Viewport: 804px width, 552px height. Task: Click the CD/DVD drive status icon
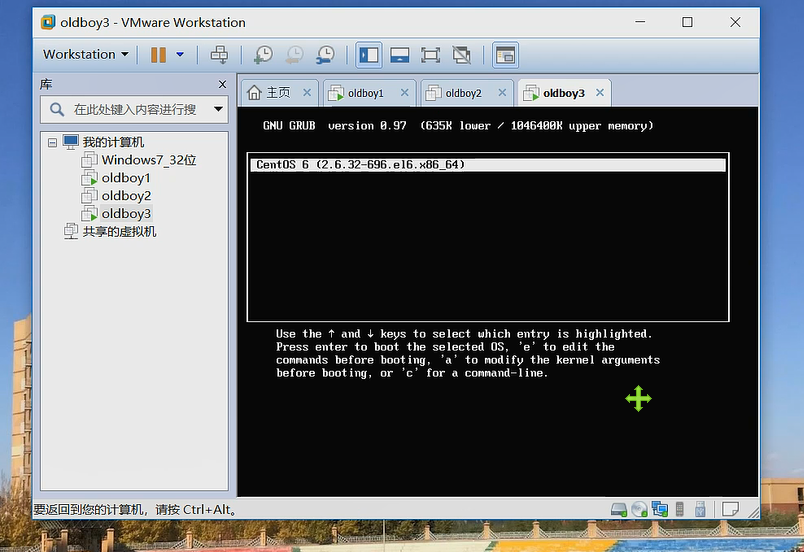click(639, 509)
